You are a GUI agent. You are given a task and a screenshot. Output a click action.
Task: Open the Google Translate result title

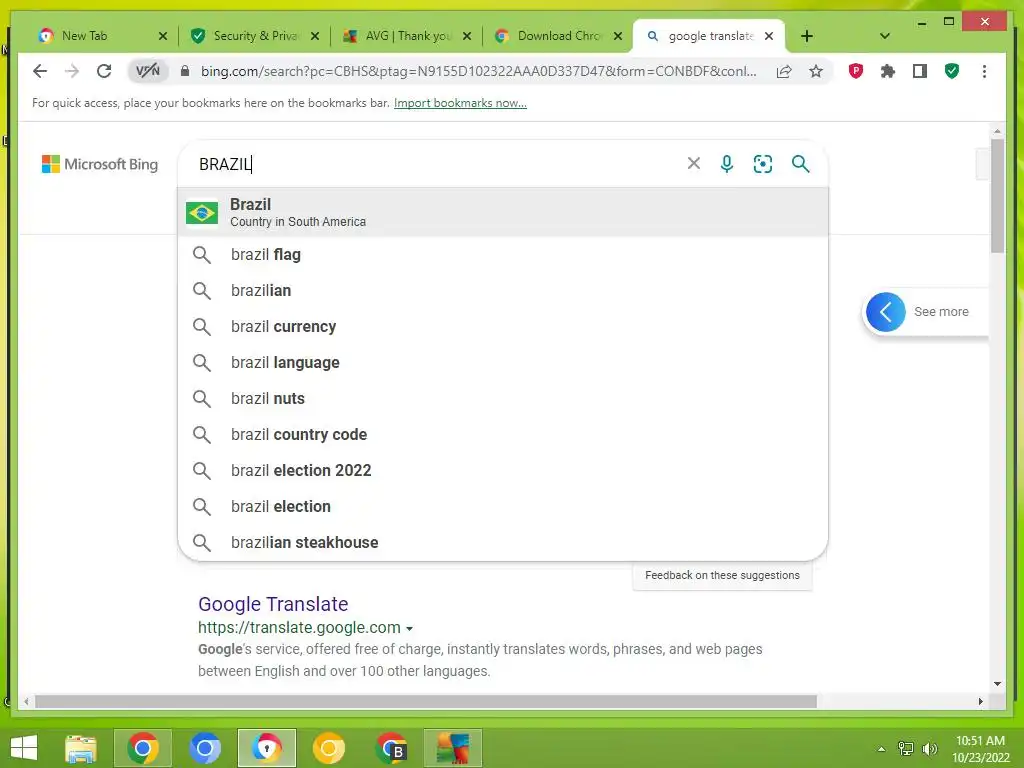click(273, 604)
